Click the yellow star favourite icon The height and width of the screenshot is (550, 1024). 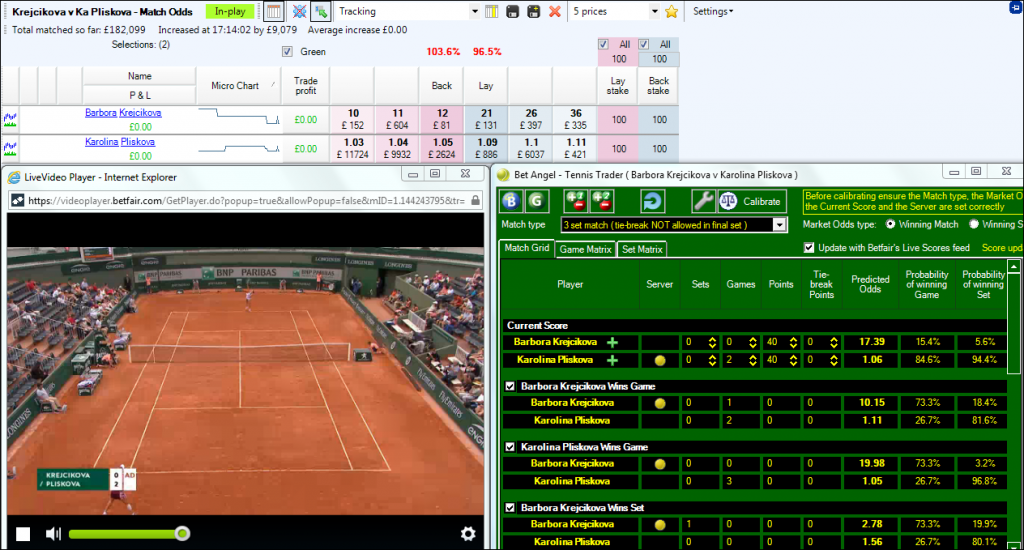[x=671, y=11]
